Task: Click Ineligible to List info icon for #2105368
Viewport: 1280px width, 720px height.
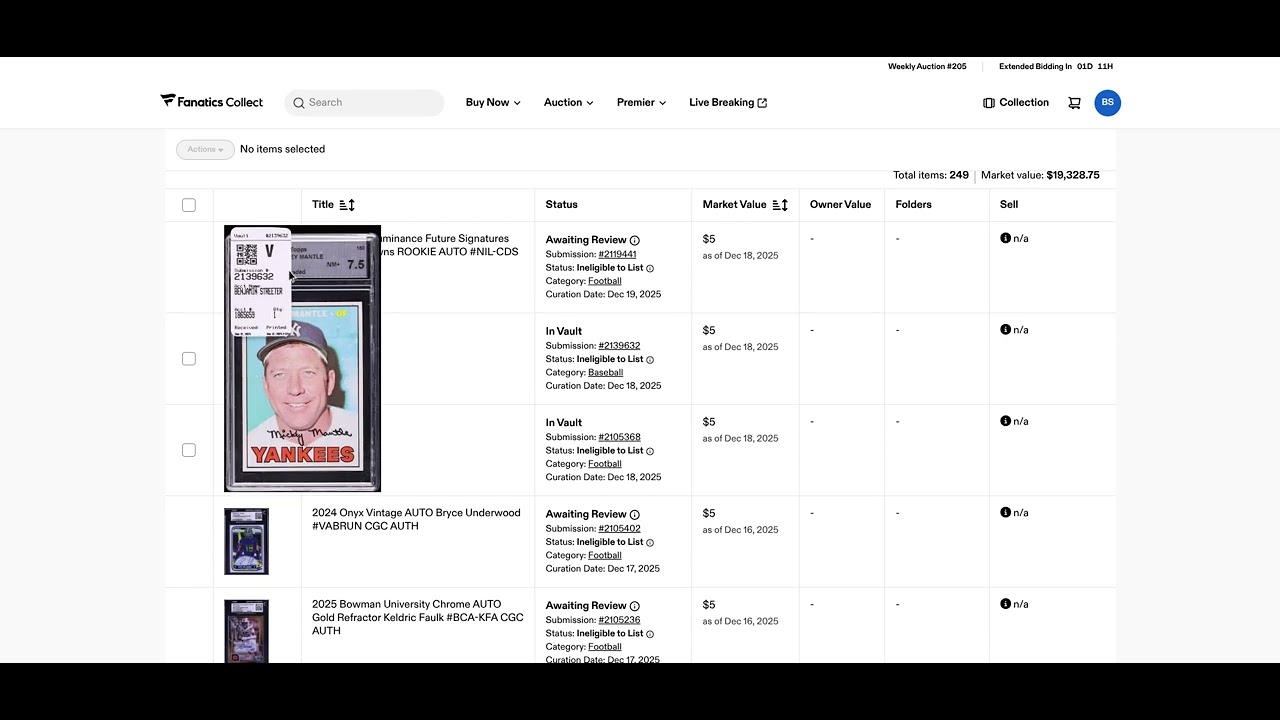Action: (x=650, y=451)
